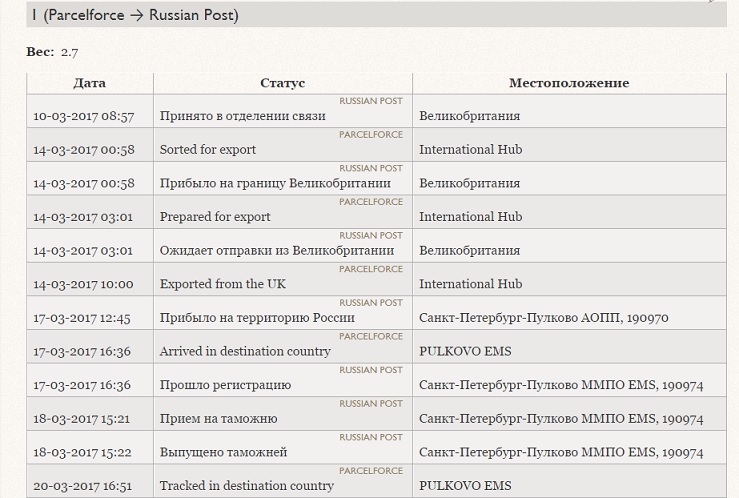The height and width of the screenshot is (498, 739).
Task: Click the date in the 'Ожидает отправки из Великобритании' row
Action: pos(83,251)
